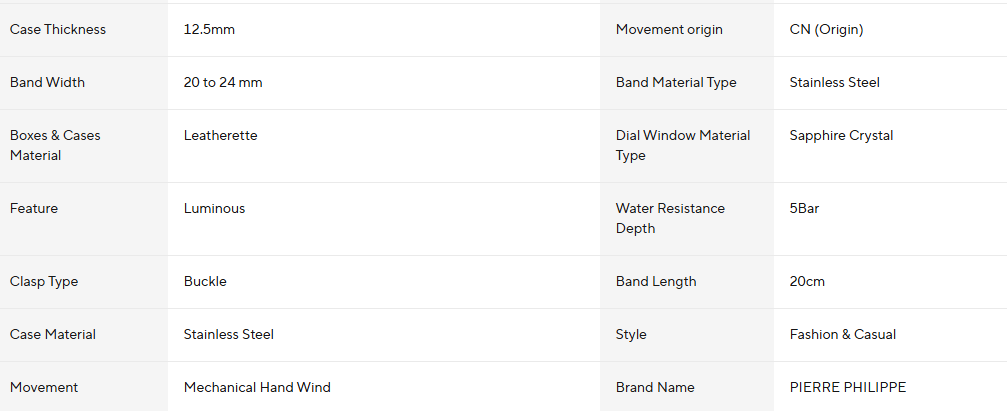This screenshot has width=1007, height=411.
Task: Click the Water Resistance Depth label
Action: 670,218
